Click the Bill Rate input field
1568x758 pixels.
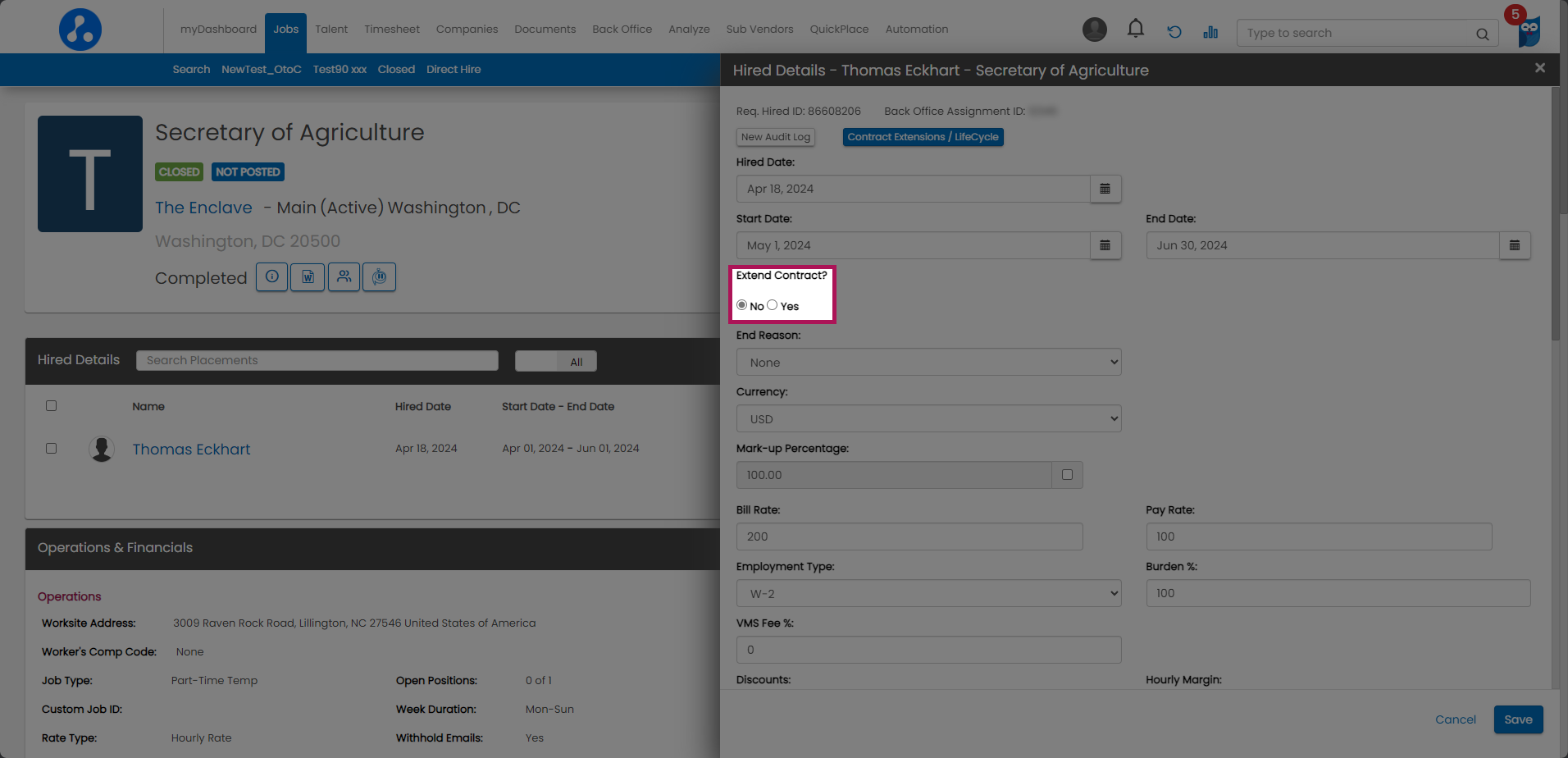(909, 537)
